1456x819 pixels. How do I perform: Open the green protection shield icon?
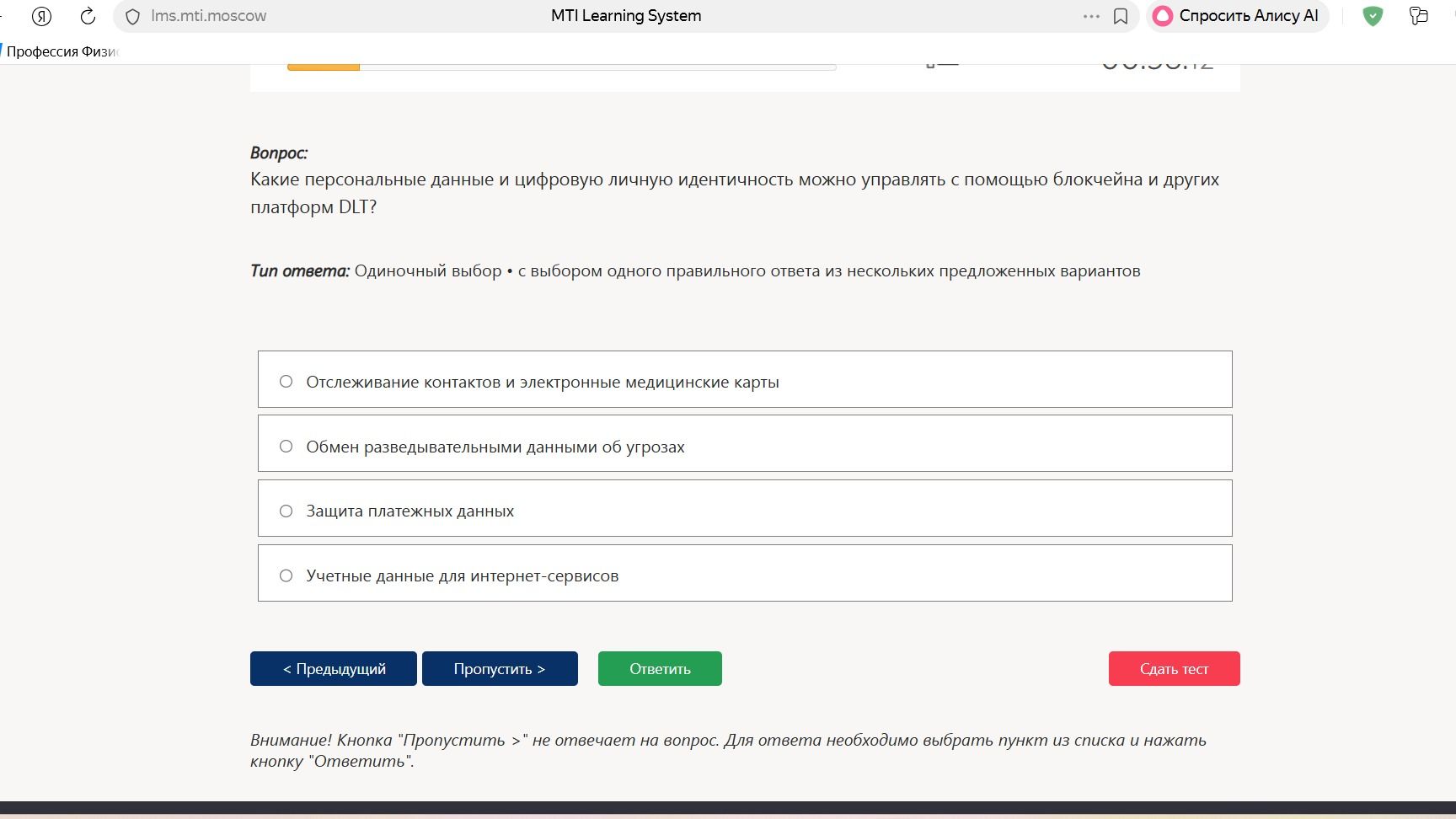point(1373,16)
